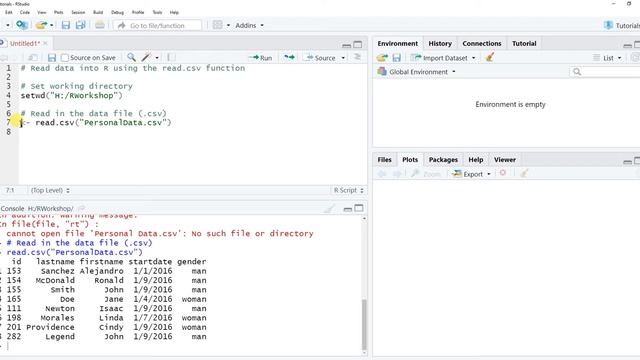
Task: Click the Zoom plot icon in Plots pane
Action: [x=426, y=174]
